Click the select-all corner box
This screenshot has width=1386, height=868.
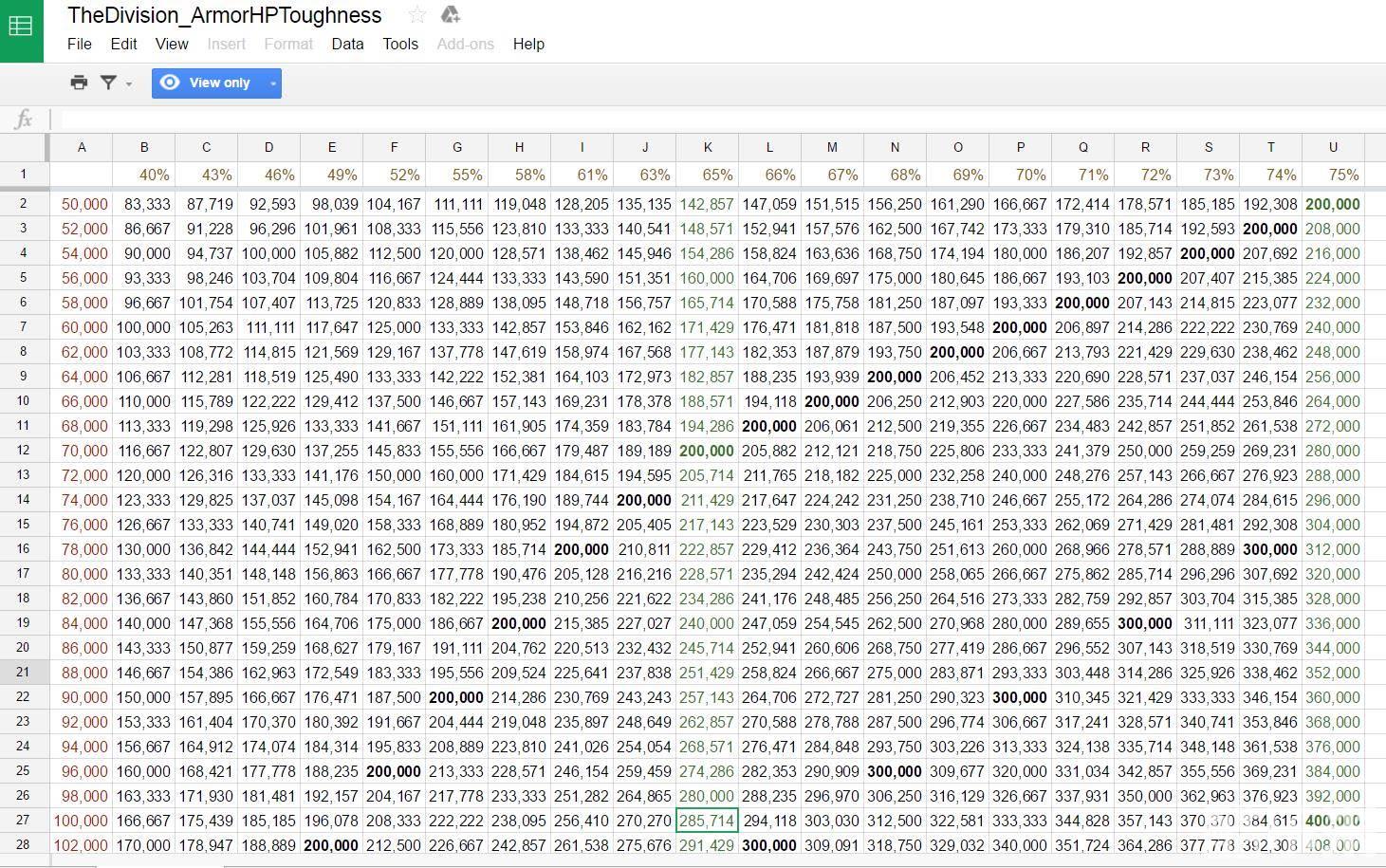(23, 147)
